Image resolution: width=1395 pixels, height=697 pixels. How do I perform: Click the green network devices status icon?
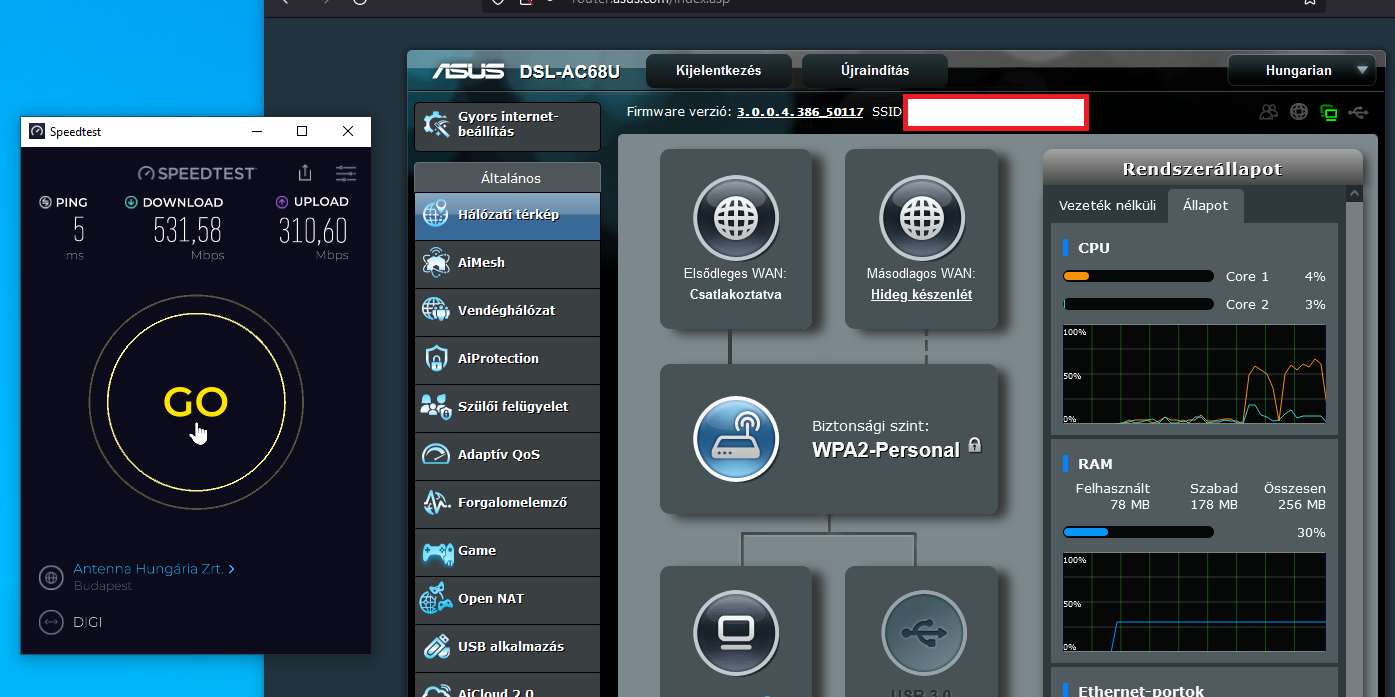click(1329, 112)
